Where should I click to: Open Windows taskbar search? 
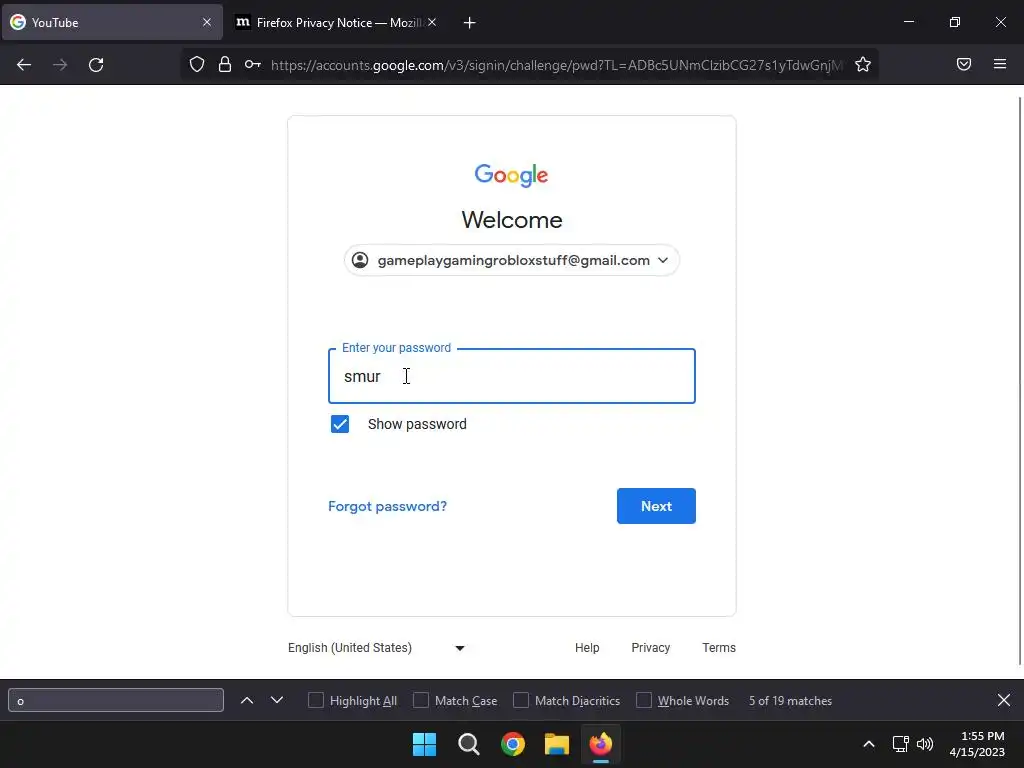coord(469,744)
